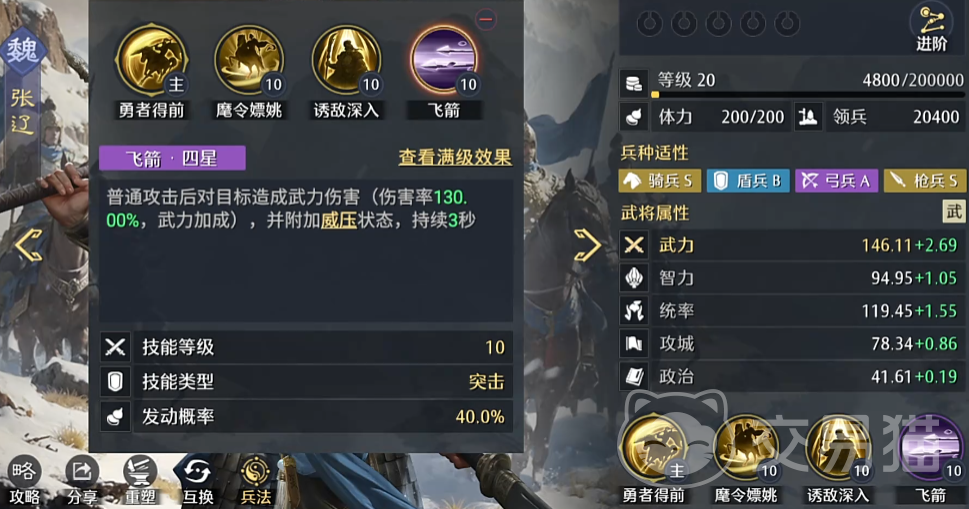
Task: Toggle the 武 attribute view button
Action: click(953, 212)
